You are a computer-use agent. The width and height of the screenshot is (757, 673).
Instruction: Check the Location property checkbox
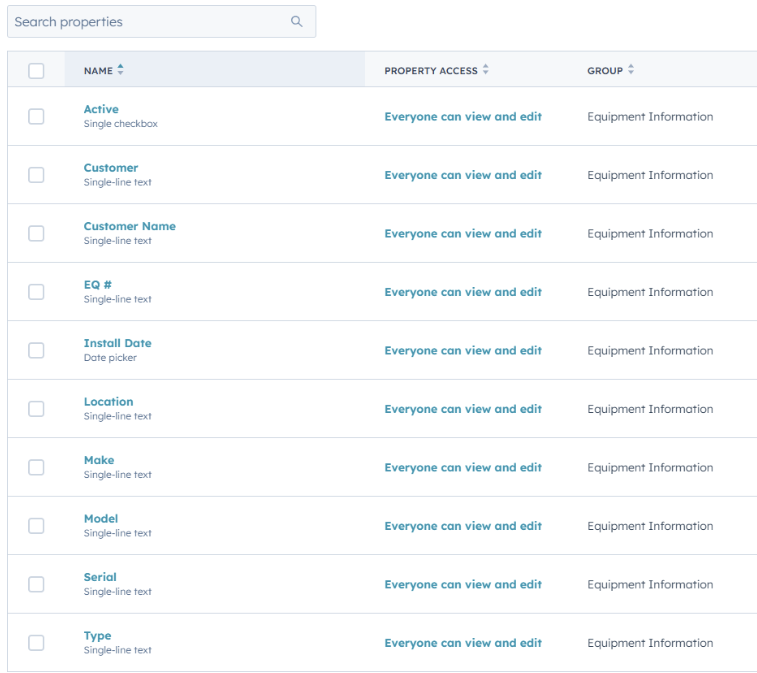36,409
